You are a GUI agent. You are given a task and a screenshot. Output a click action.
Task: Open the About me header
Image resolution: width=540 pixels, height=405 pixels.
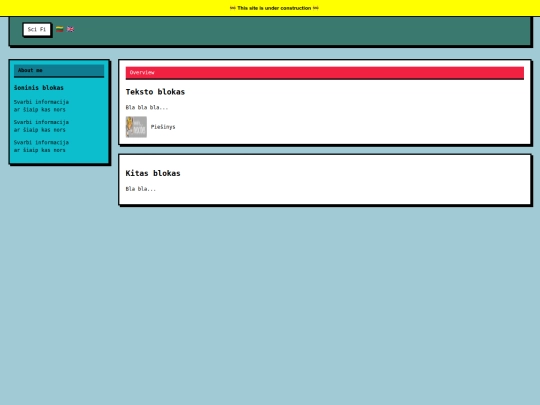[59, 70]
